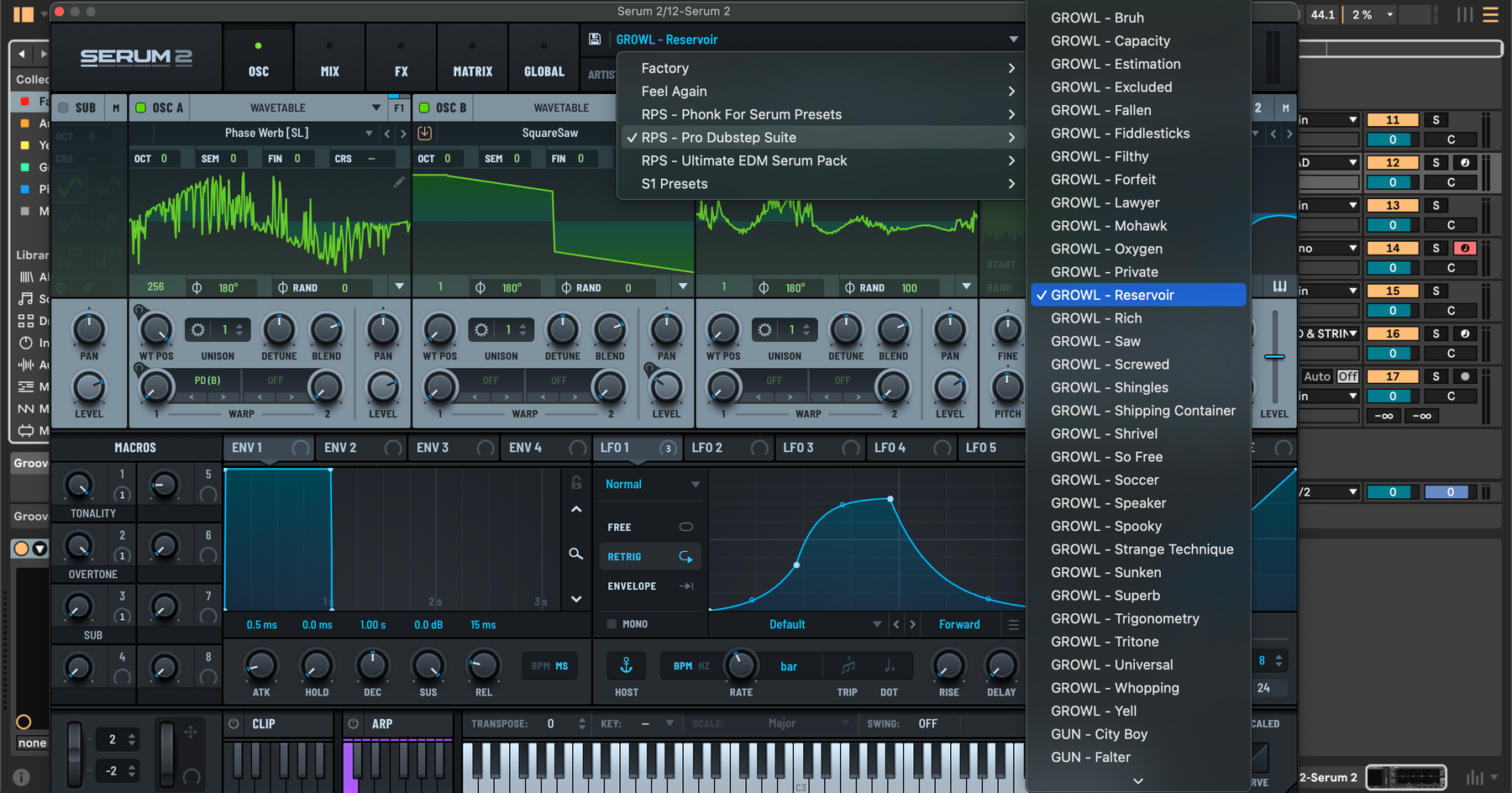Open the preset name dropdown arrow
This screenshot has height=793, width=1512.
click(1014, 39)
